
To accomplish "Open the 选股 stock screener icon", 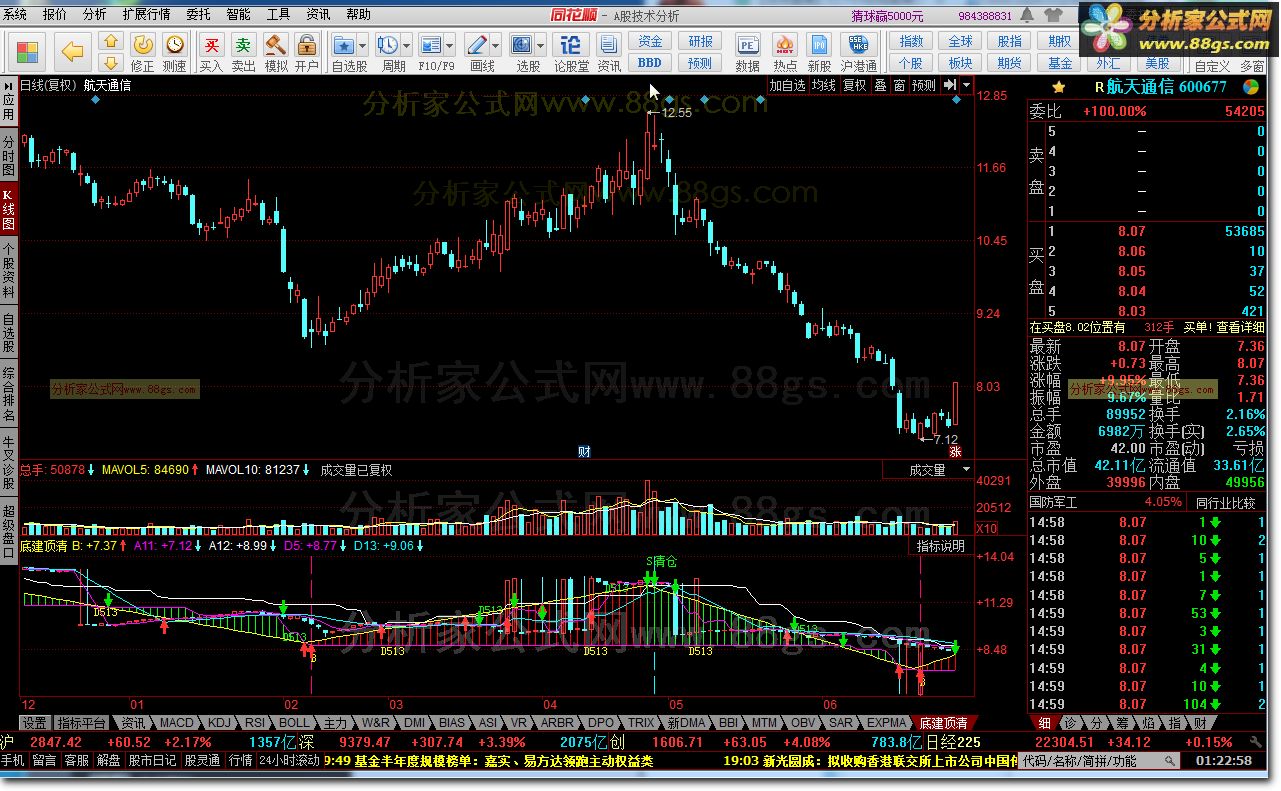I will tap(523, 45).
